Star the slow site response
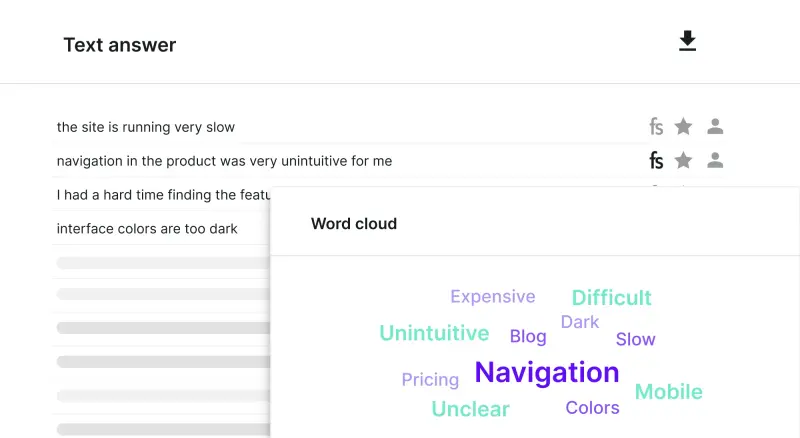The width and height of the screenshot is (800, 438). [x=683, y=126]
